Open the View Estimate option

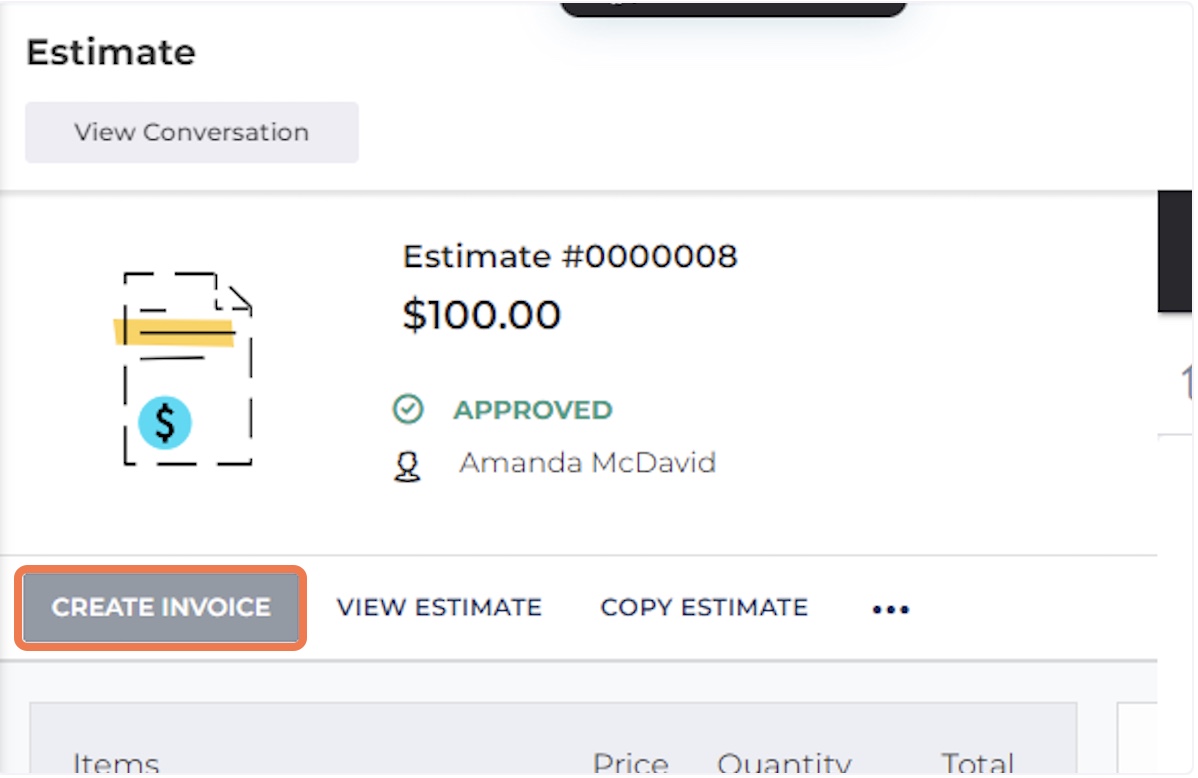coord(439,607)
